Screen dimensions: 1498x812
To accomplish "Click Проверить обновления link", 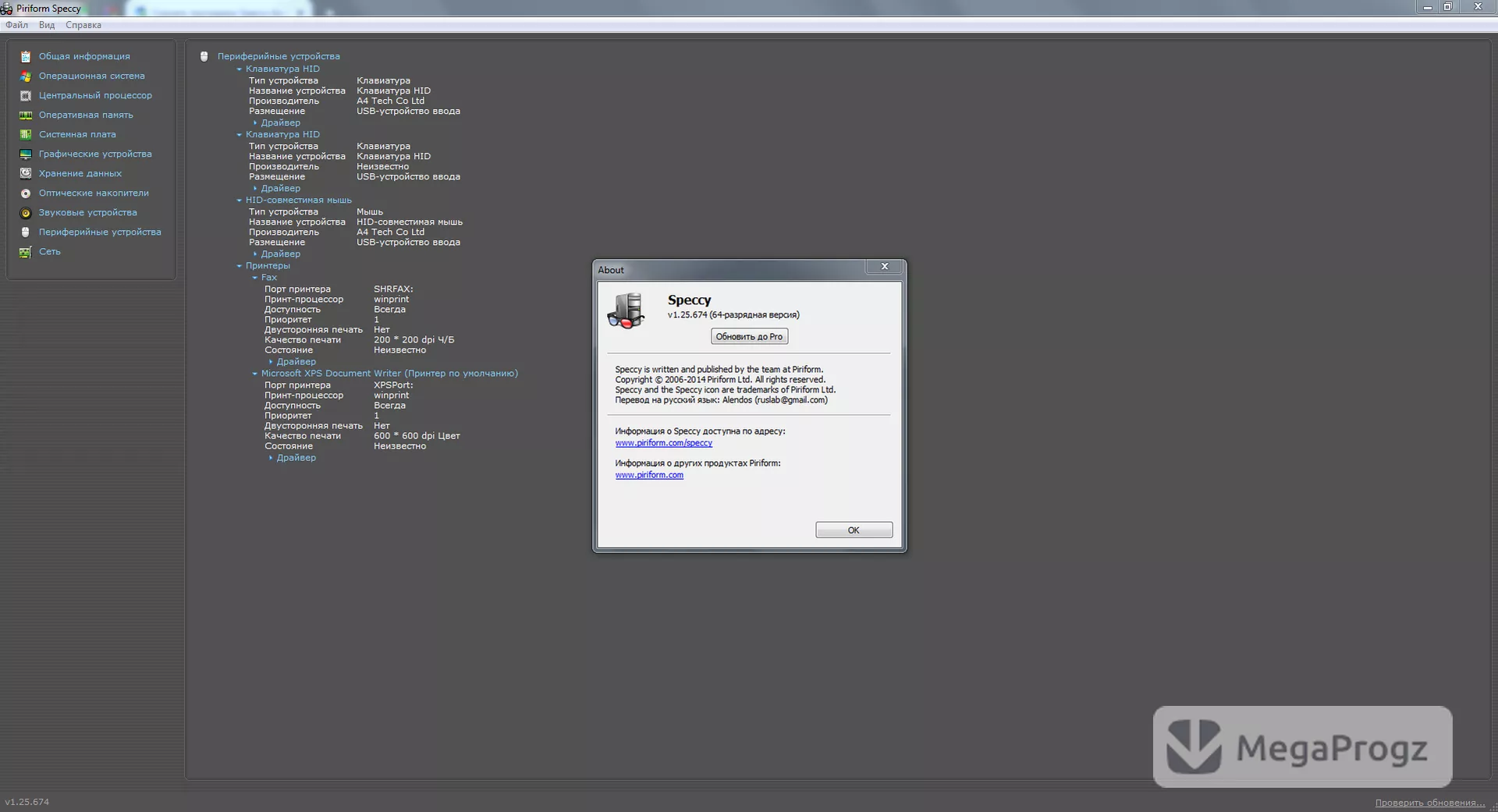I will click(1429, 802).
